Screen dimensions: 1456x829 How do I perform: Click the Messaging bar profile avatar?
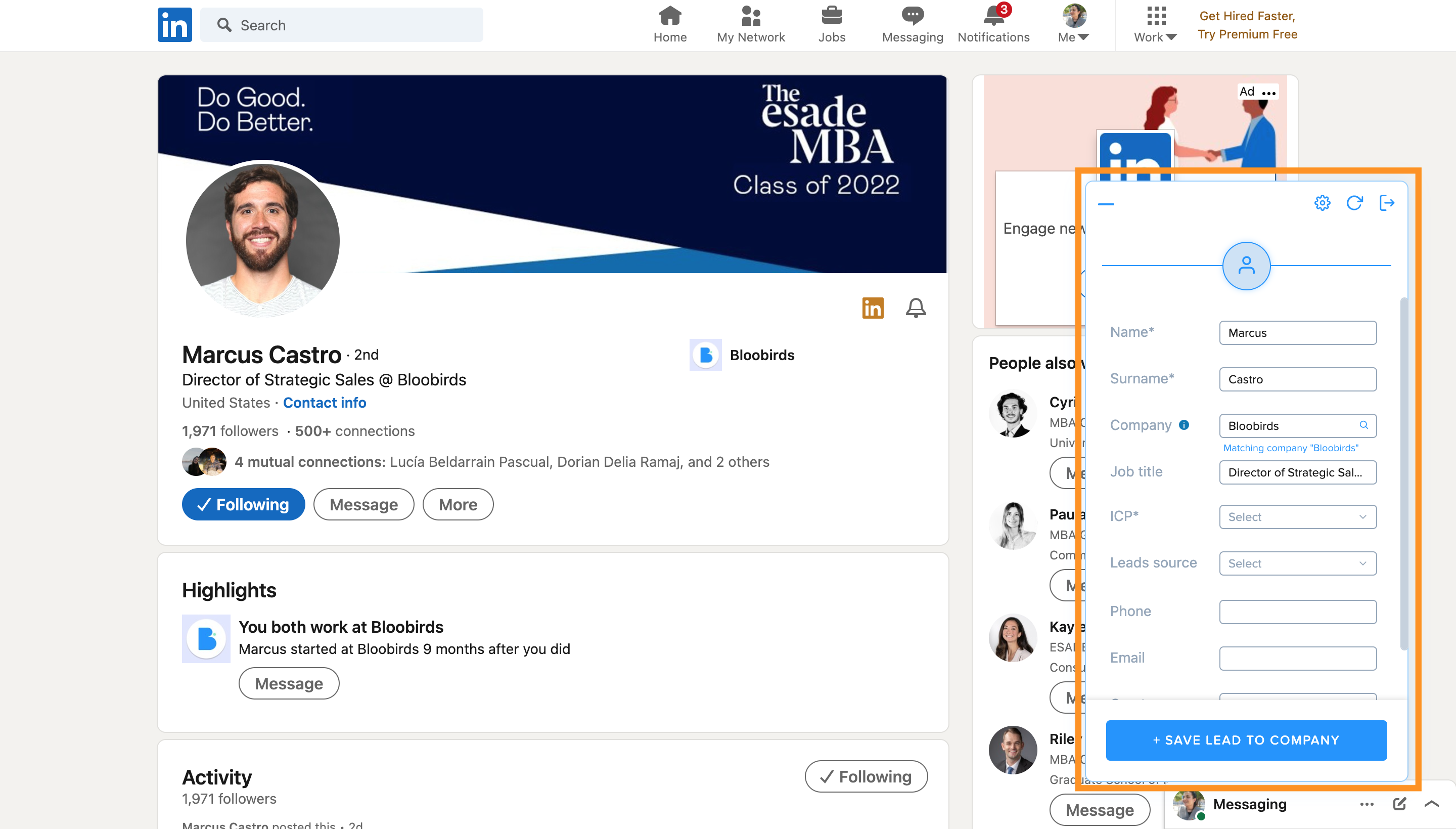pyautogui.click(x=1189, y=804)
